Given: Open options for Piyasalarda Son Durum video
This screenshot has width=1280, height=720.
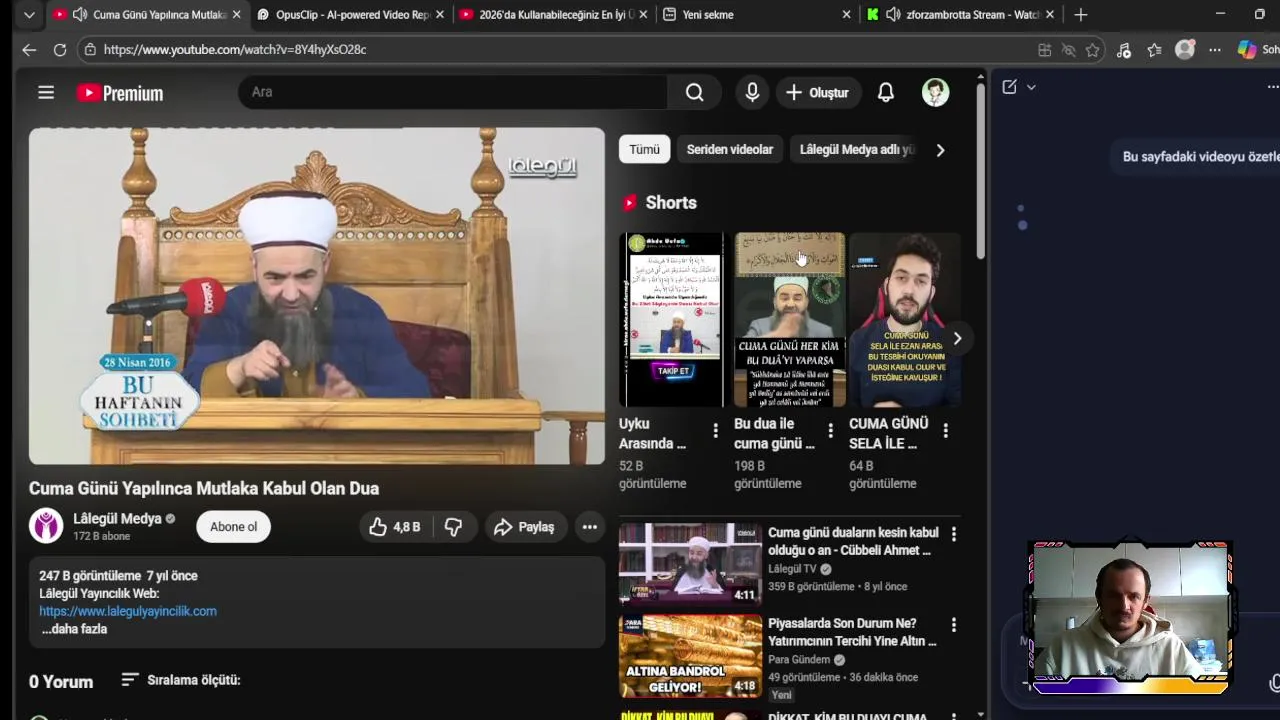Looking at the screenshot, I should [x=953, y=624].
